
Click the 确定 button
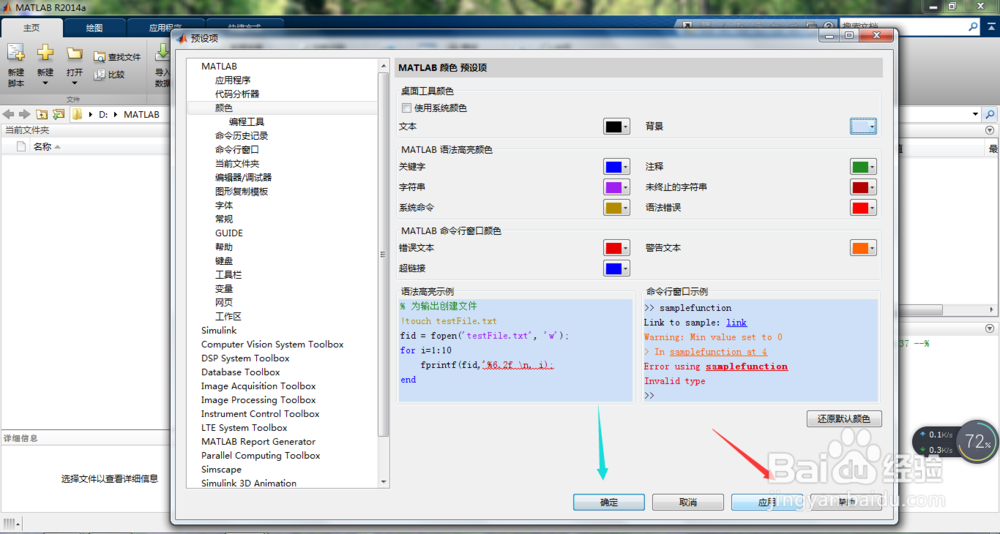(x=608, y=502)
